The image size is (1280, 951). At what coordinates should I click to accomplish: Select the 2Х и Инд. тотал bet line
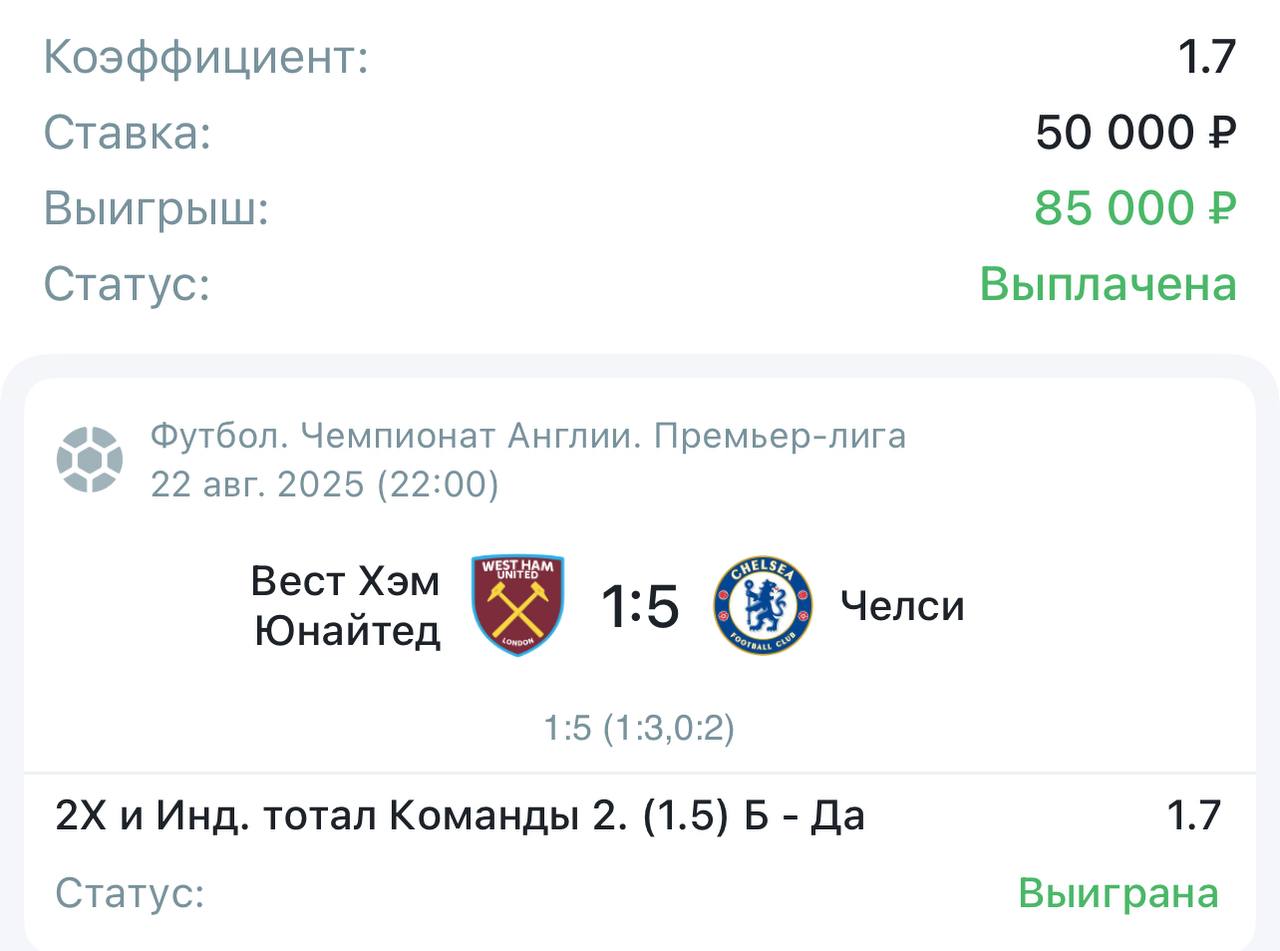(460, 817)
